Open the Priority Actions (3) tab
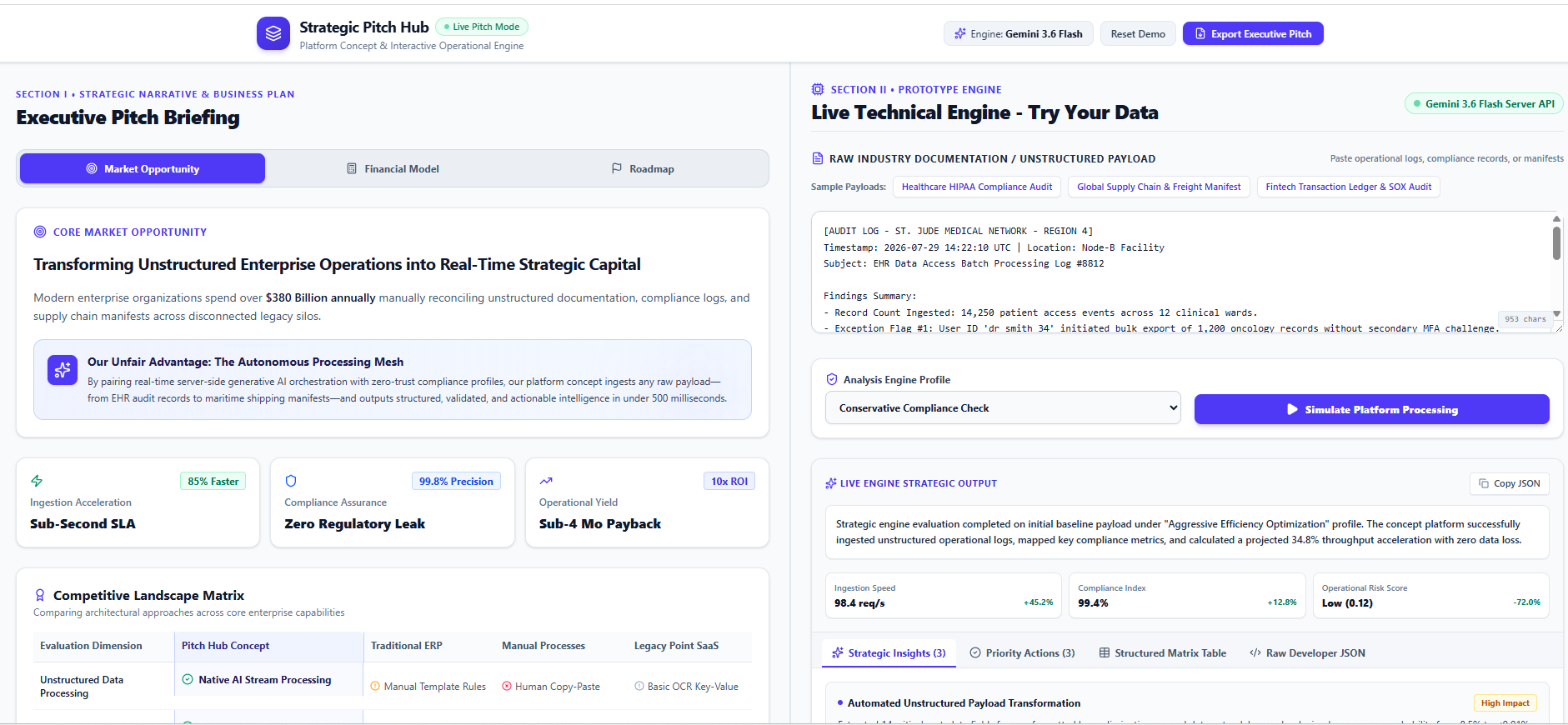This screenshot has width=1568, height=725. 1022,652
